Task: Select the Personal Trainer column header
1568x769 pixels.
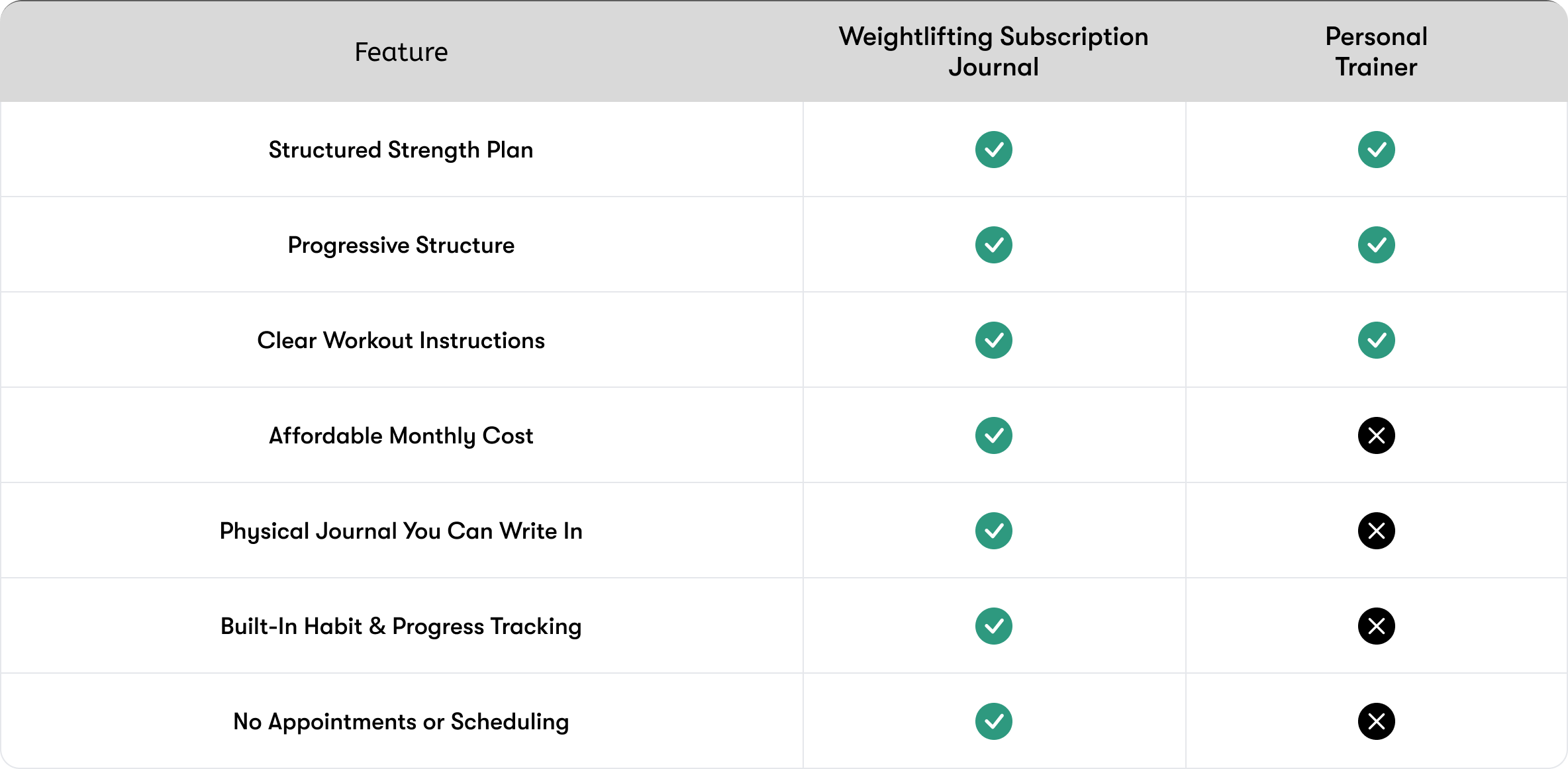Action: [x=1376, y=52]
